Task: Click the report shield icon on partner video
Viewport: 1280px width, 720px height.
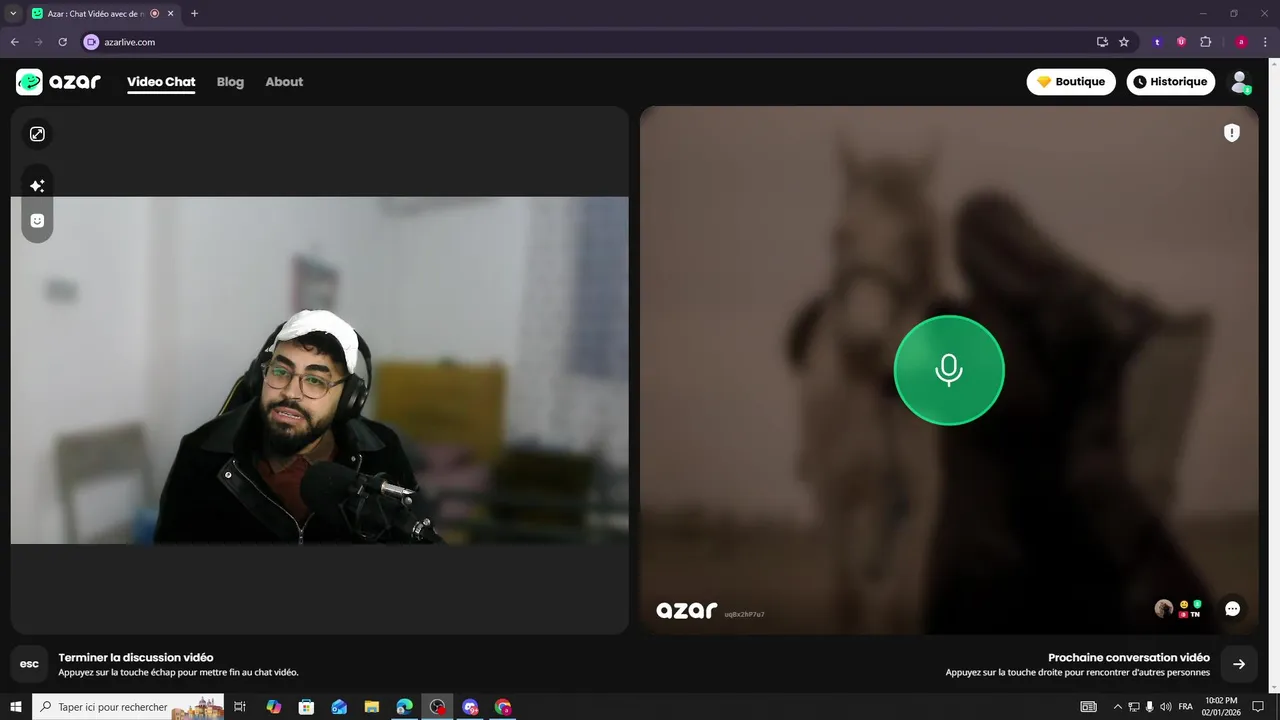Action: point(1232,133)
